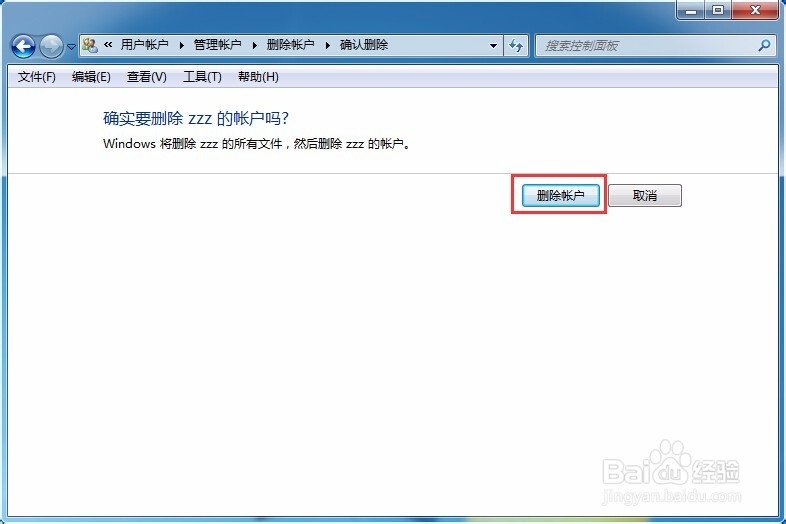Open the 文件(F) menu

(x=37, y=77)
